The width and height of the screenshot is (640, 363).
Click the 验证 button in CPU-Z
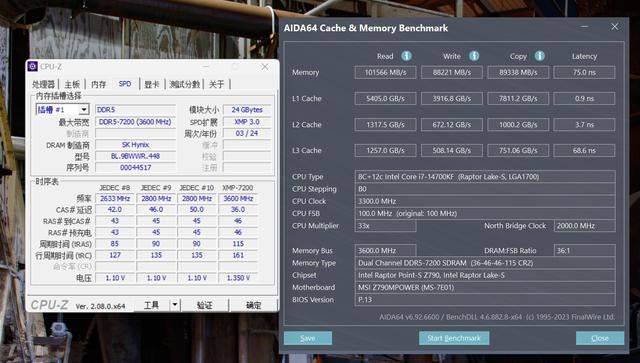(x=204, y=305)
